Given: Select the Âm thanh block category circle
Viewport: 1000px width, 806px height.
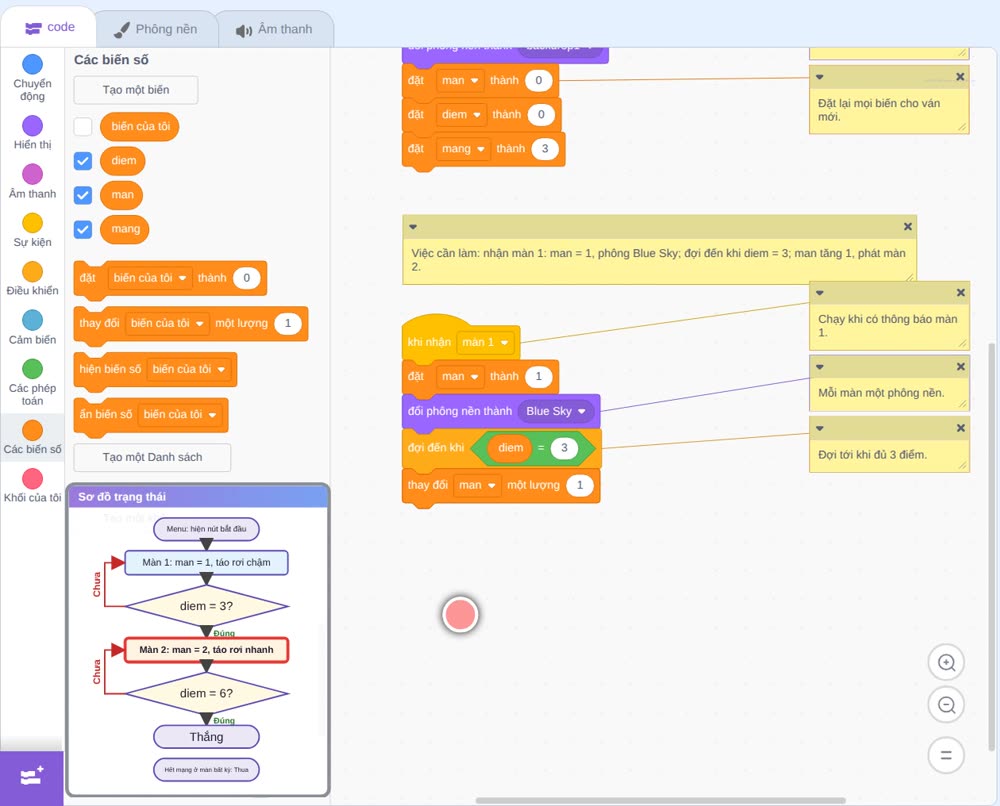Looking at the screenshot, I should (32, 173).
